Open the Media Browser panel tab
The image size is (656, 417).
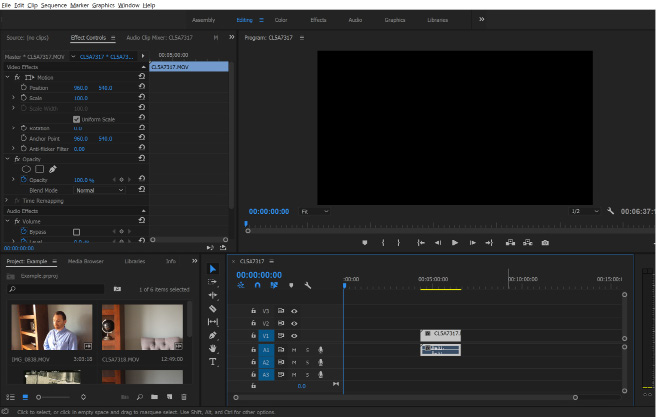pyautogui.click(x=85, y=261)
